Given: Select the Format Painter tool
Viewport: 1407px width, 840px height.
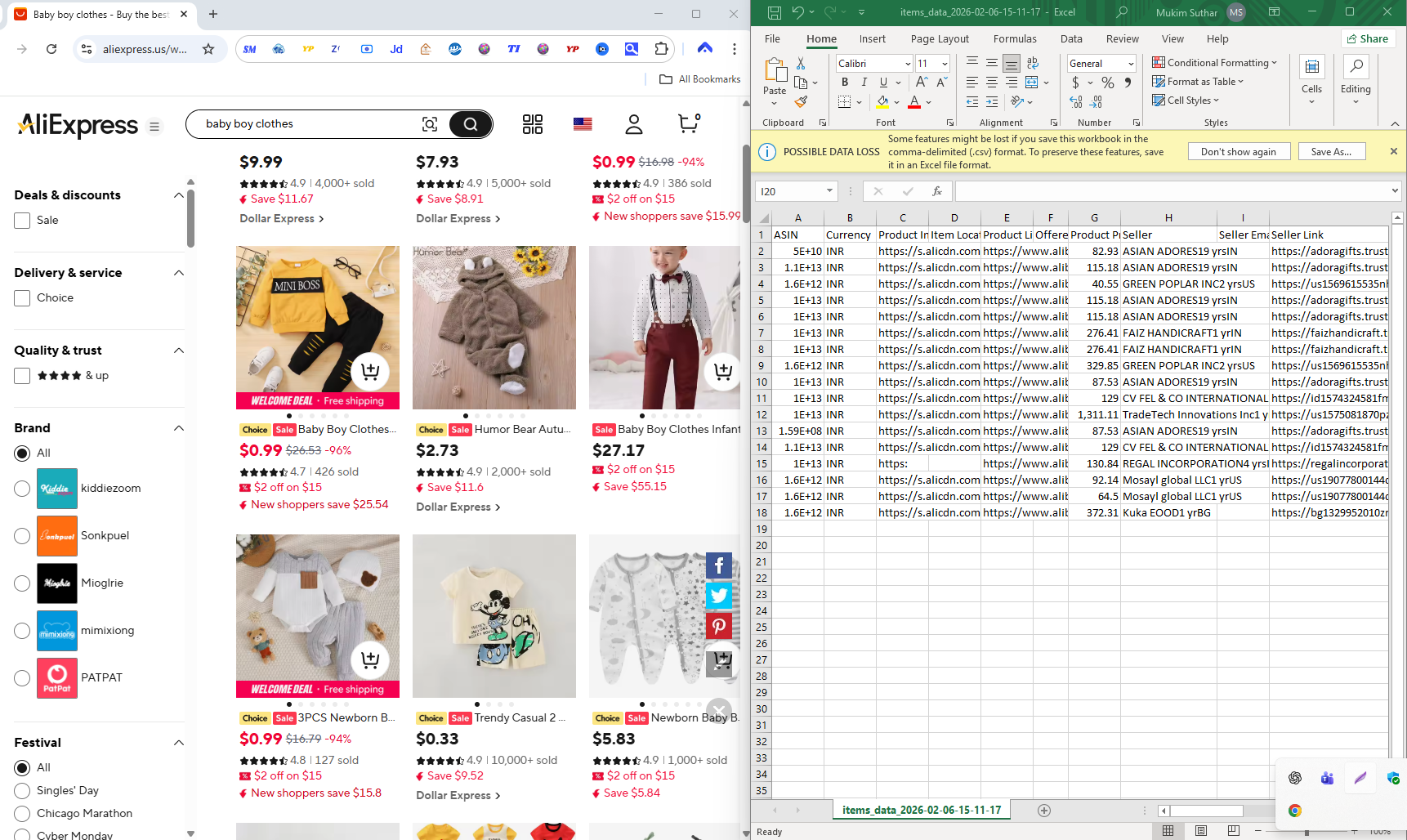Looking at the screenshot, I should click(801, 101).
